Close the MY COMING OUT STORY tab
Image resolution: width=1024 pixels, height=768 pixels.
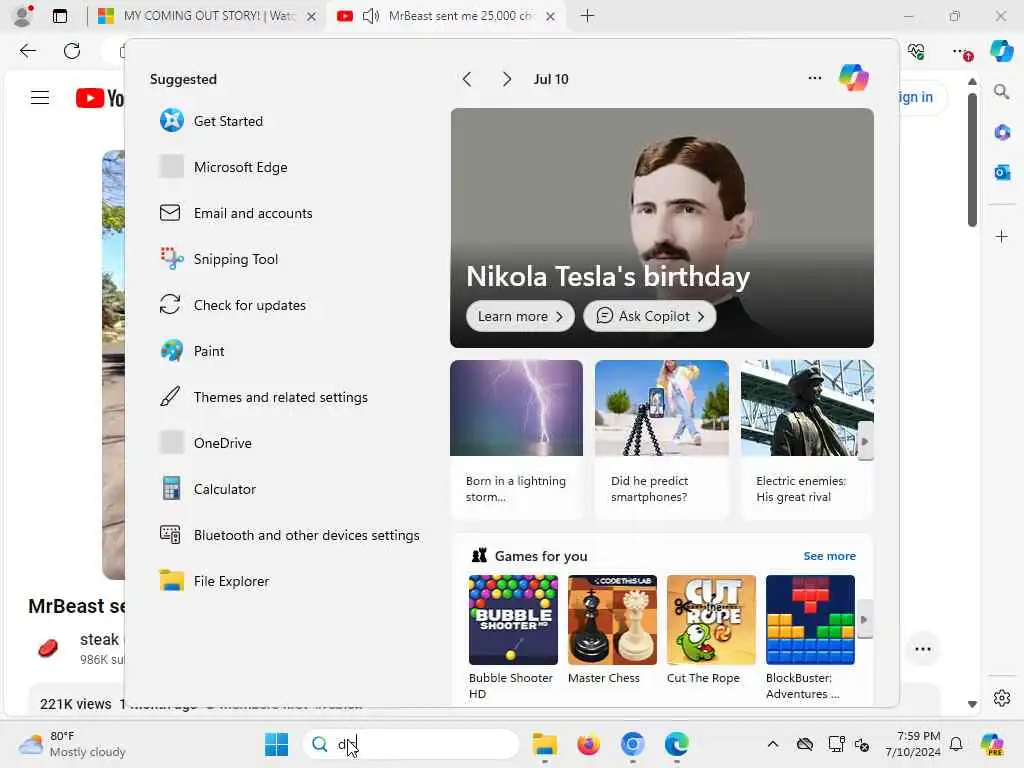pos(312,16)
